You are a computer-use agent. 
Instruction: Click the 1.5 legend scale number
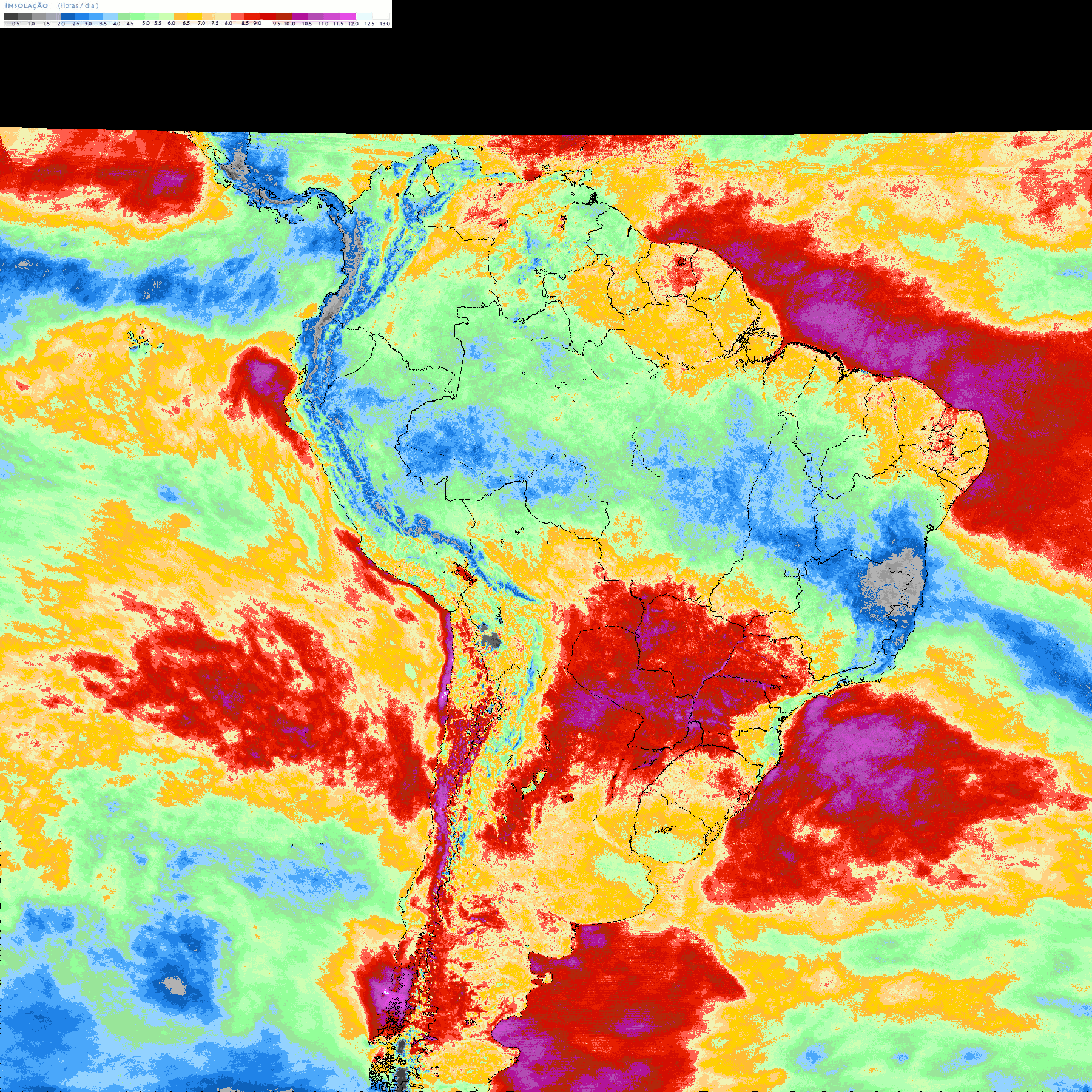[46, 24]
